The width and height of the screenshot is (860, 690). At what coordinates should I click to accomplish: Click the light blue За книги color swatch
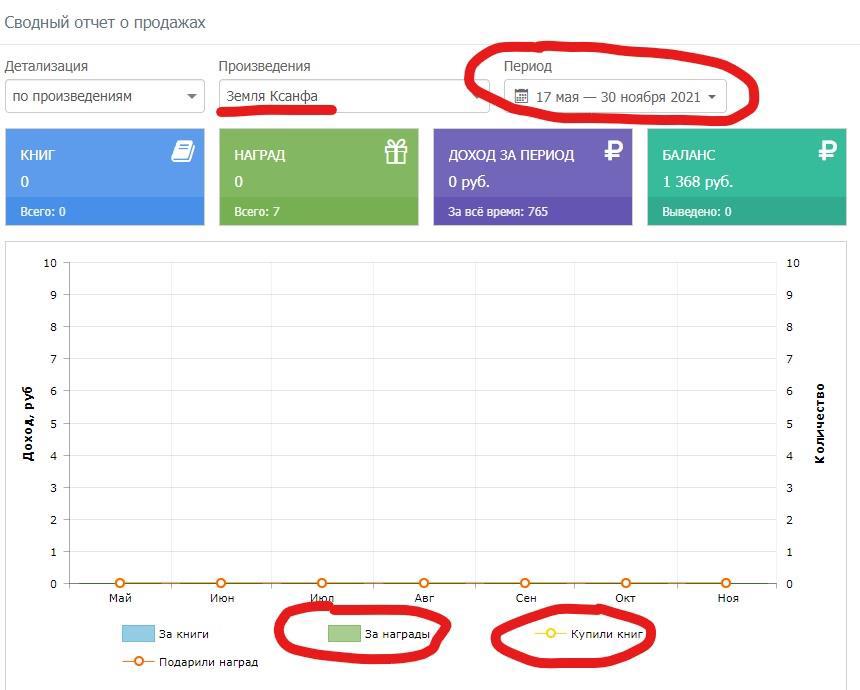click(x=137, y=634)
